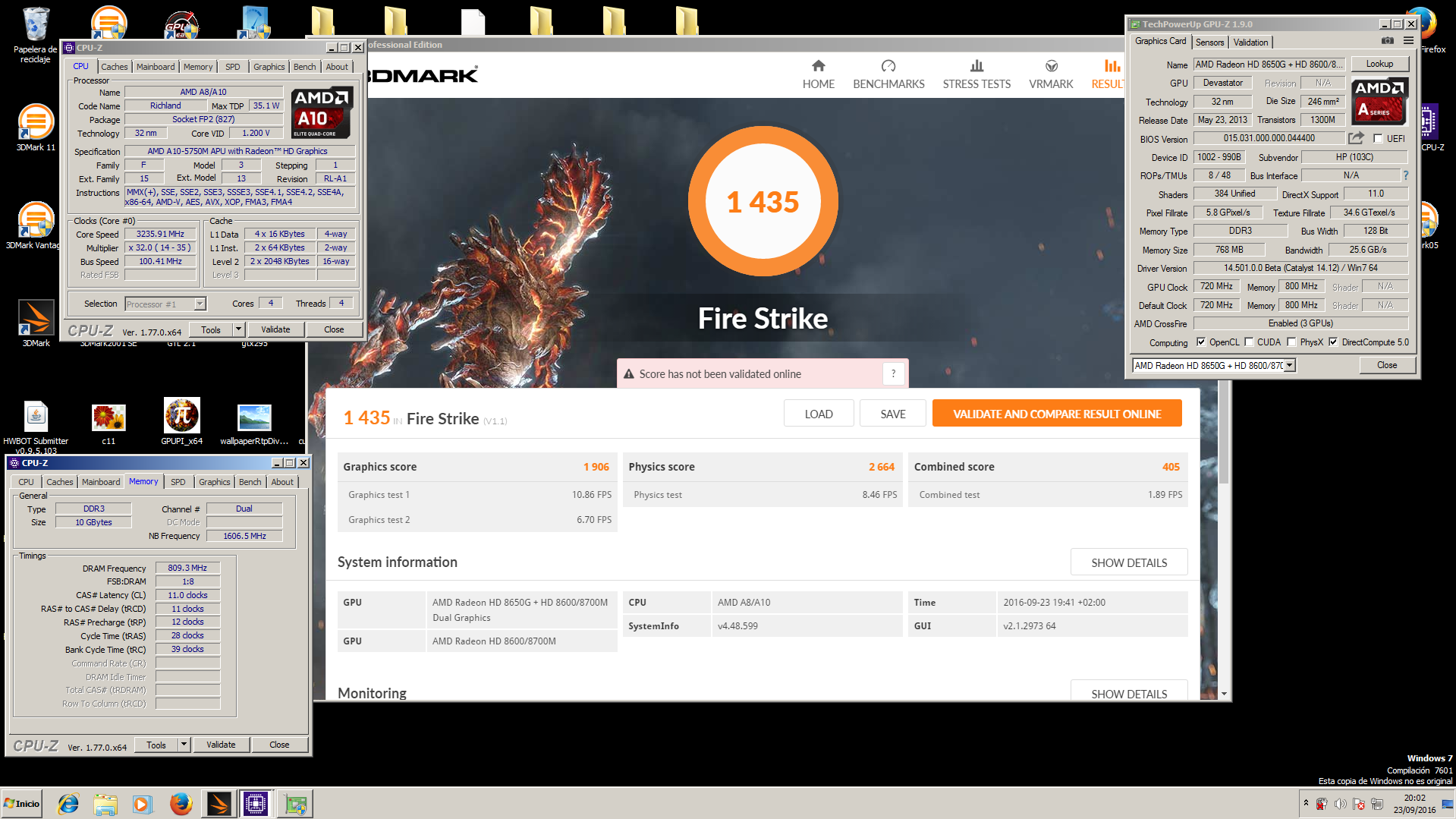Click Validate button in bottom CPU-Z

(221, 745)
